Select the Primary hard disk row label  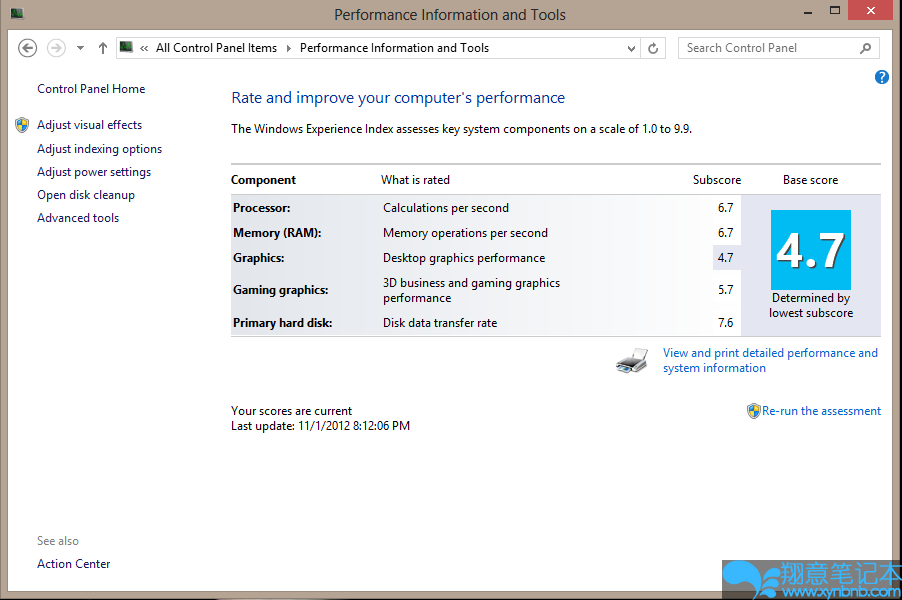[282, 323]
